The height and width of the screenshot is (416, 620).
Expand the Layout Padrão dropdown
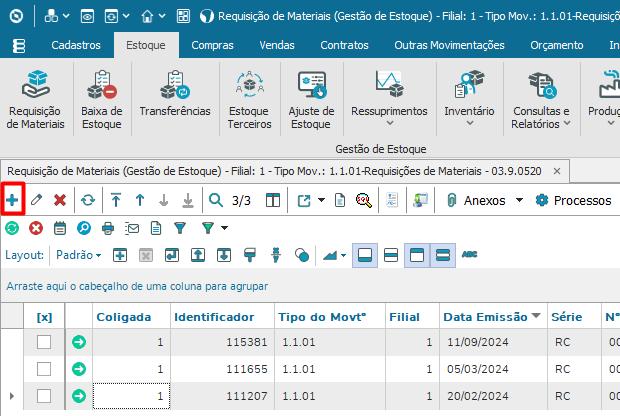point(79,255)
